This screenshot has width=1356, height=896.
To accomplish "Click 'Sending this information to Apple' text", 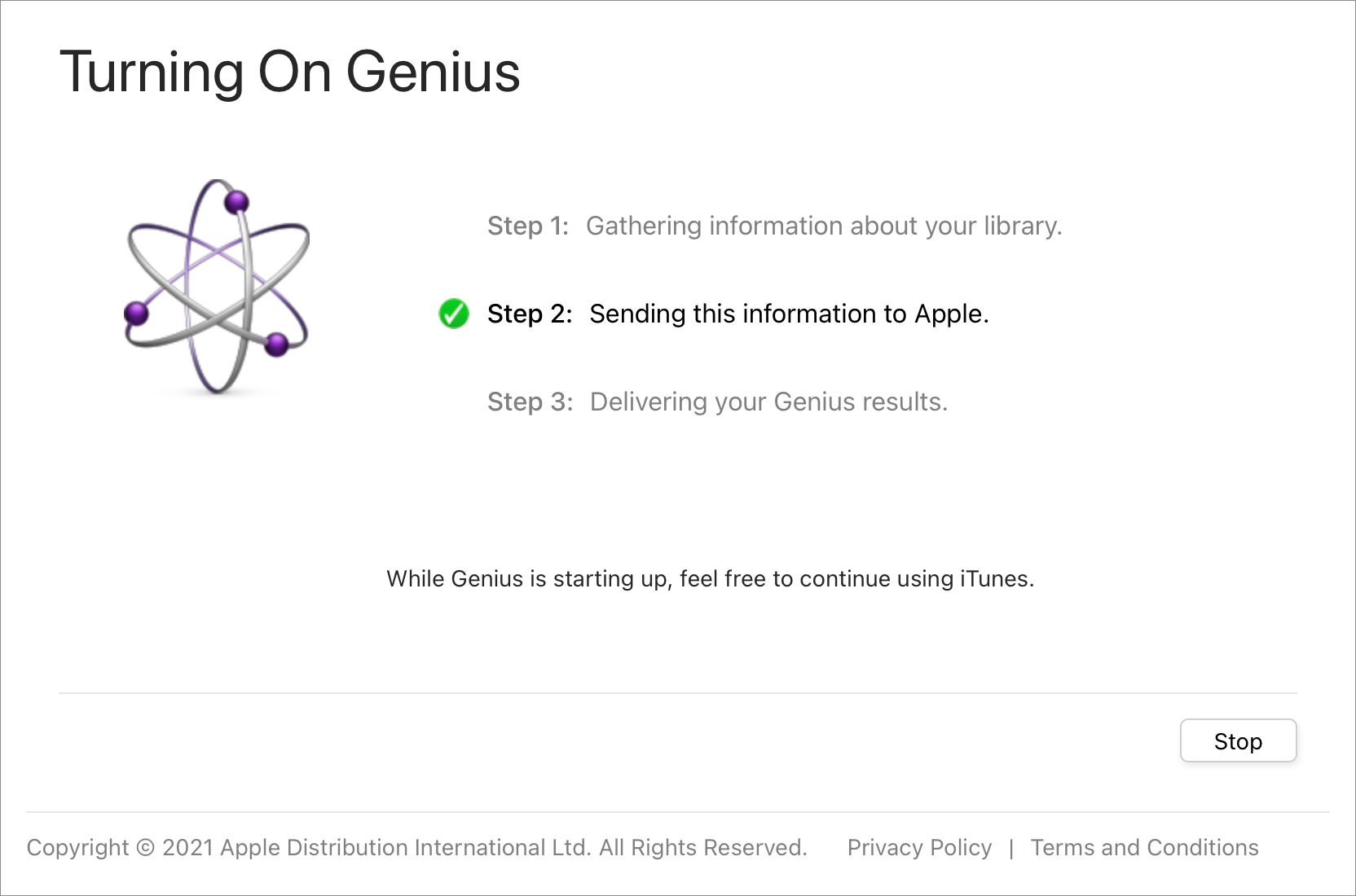I will coord(789,314).
